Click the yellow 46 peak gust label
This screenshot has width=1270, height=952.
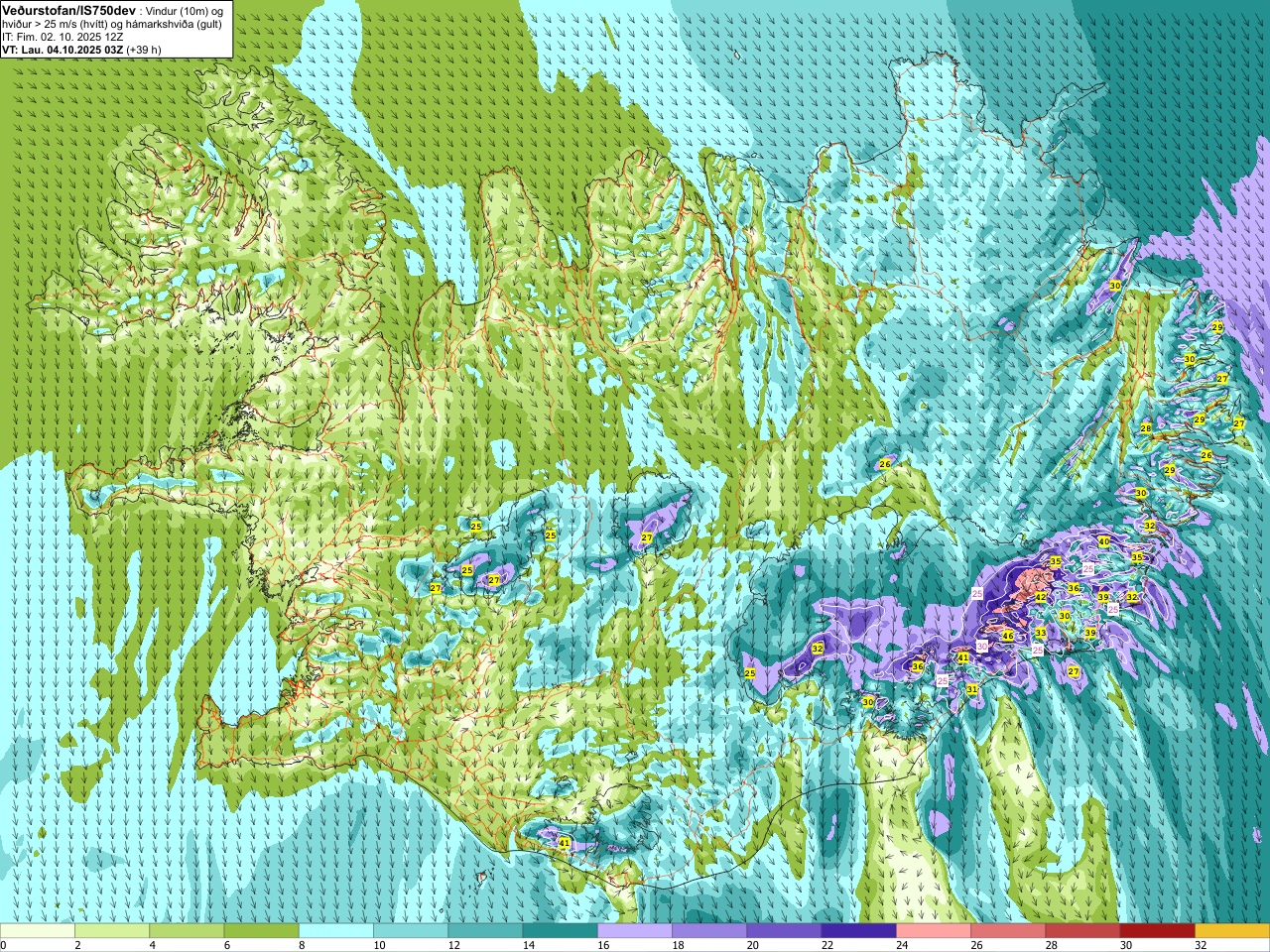[x=1008, y=636]
